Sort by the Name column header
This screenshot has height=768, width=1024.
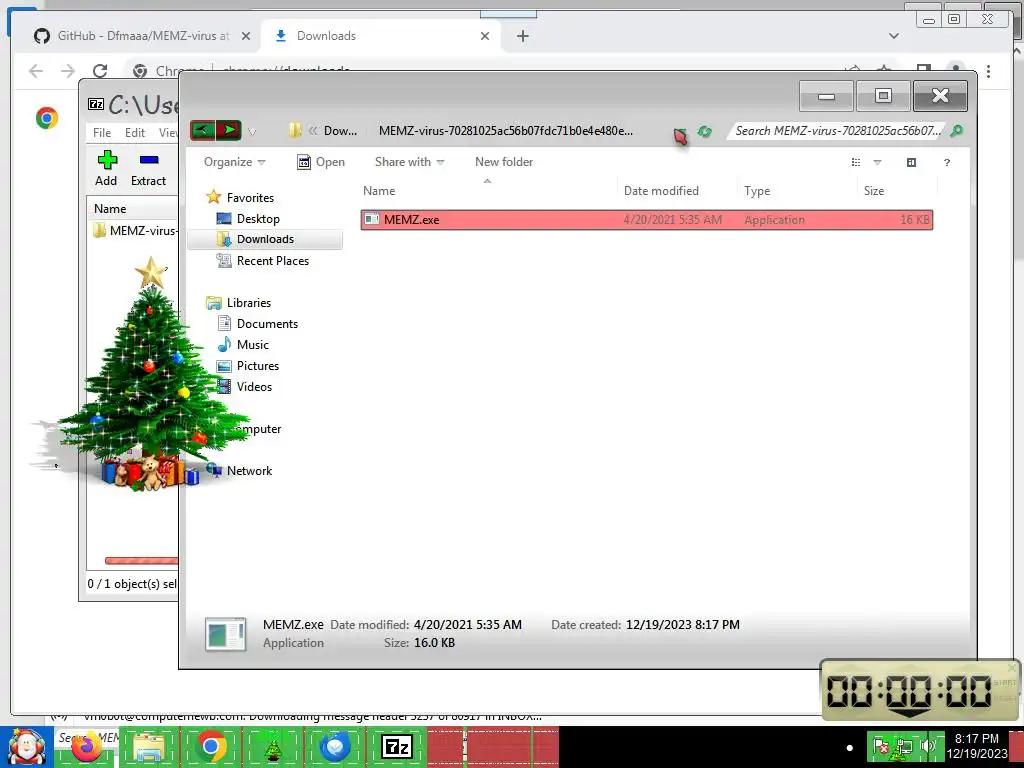(x=487, y=191)
